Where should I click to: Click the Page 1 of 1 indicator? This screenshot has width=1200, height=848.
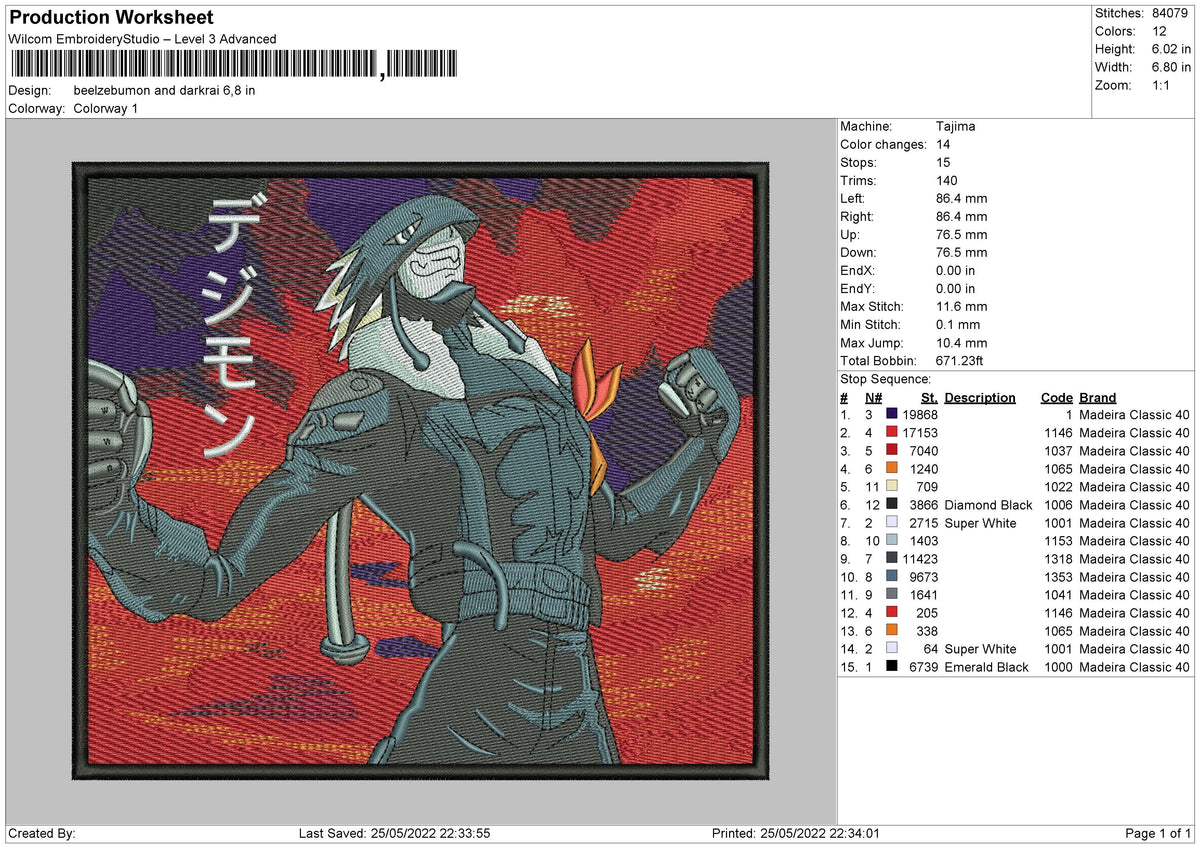pyautogui.click(x=1158, y=833)
